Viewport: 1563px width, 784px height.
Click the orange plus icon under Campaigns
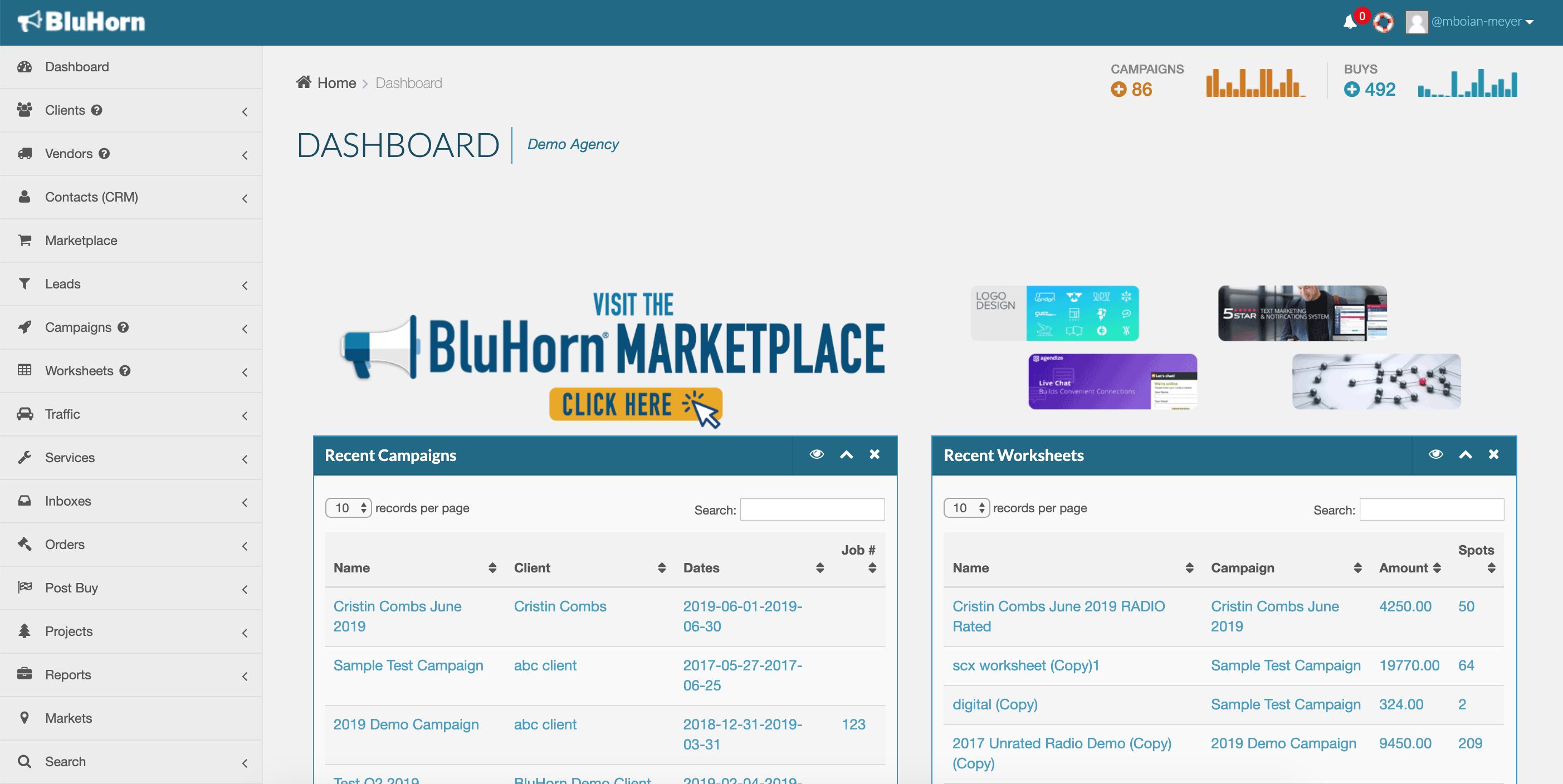click(x=1118, y=90)
